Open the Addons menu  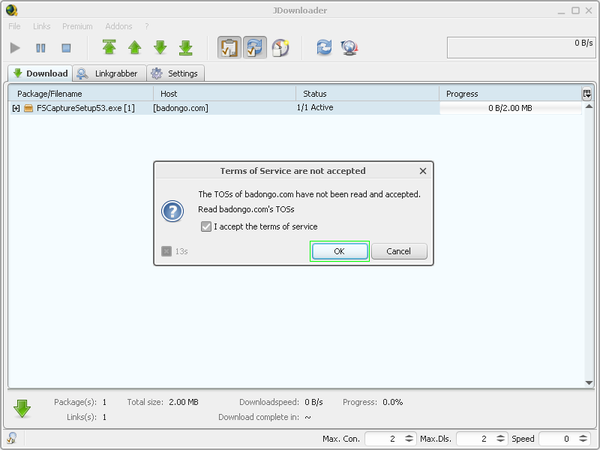point(119,26)
